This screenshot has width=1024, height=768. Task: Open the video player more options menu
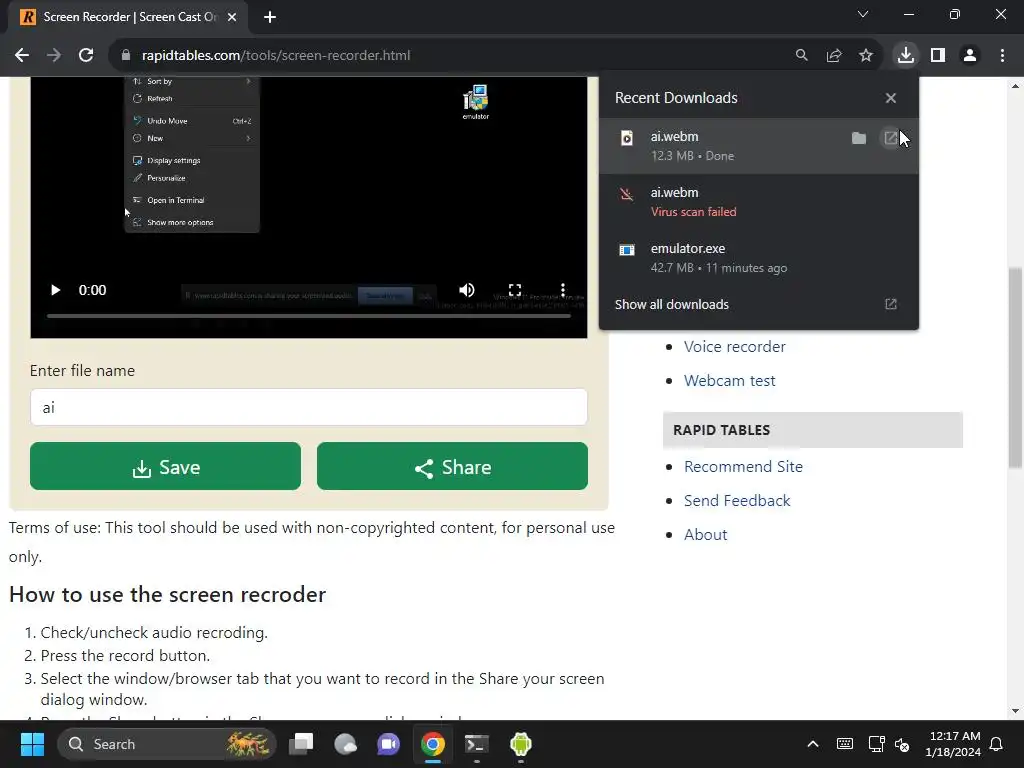[x=563, y=290]
